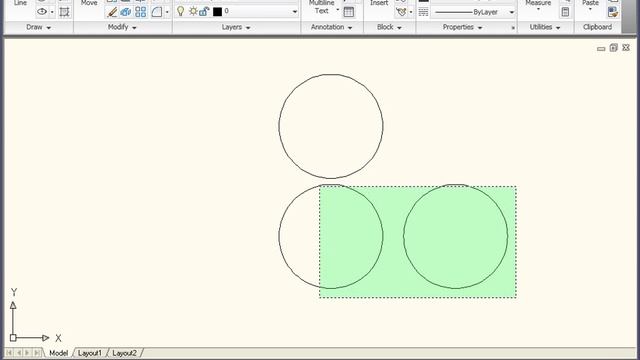Click the Explode icon in Modify panel
The width and height of the screenshot is (640, 360).
click(126, 12)
